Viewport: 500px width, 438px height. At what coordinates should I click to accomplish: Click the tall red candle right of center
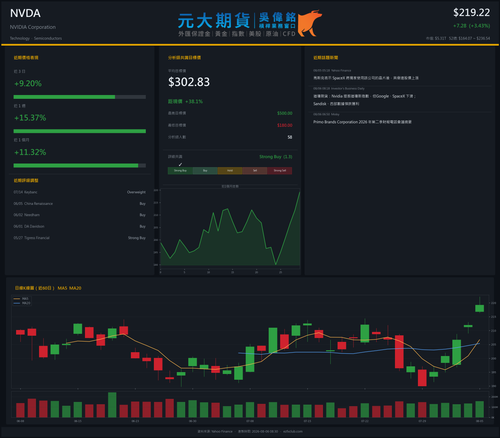(x=399, y=352)
